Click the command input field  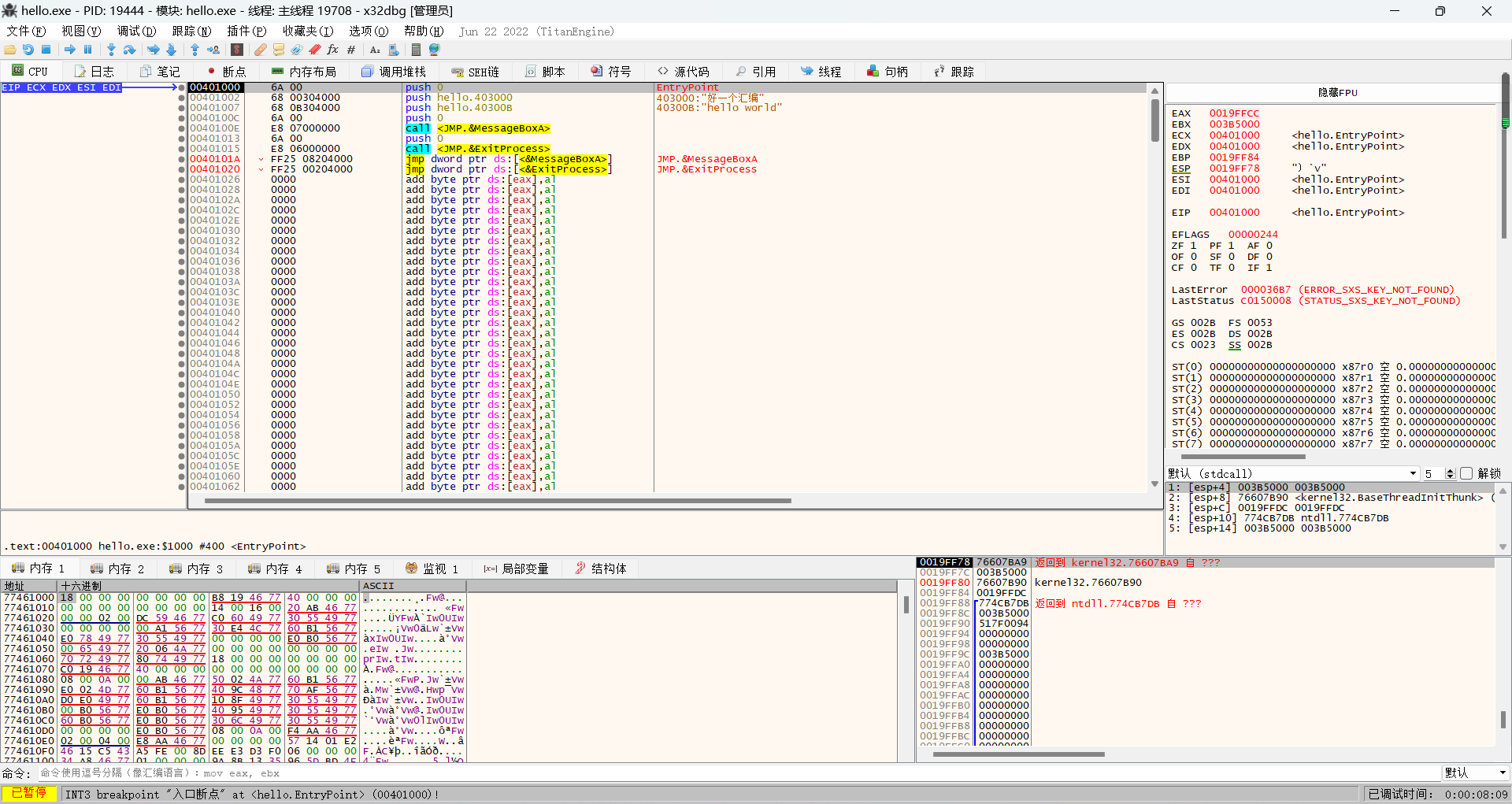[x=739, y=773]
